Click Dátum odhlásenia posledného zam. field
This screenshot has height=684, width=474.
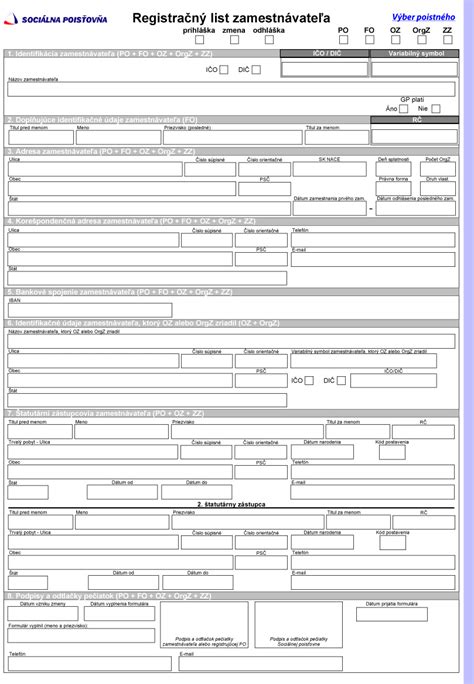pyautogui.click(x=416, y=208)
